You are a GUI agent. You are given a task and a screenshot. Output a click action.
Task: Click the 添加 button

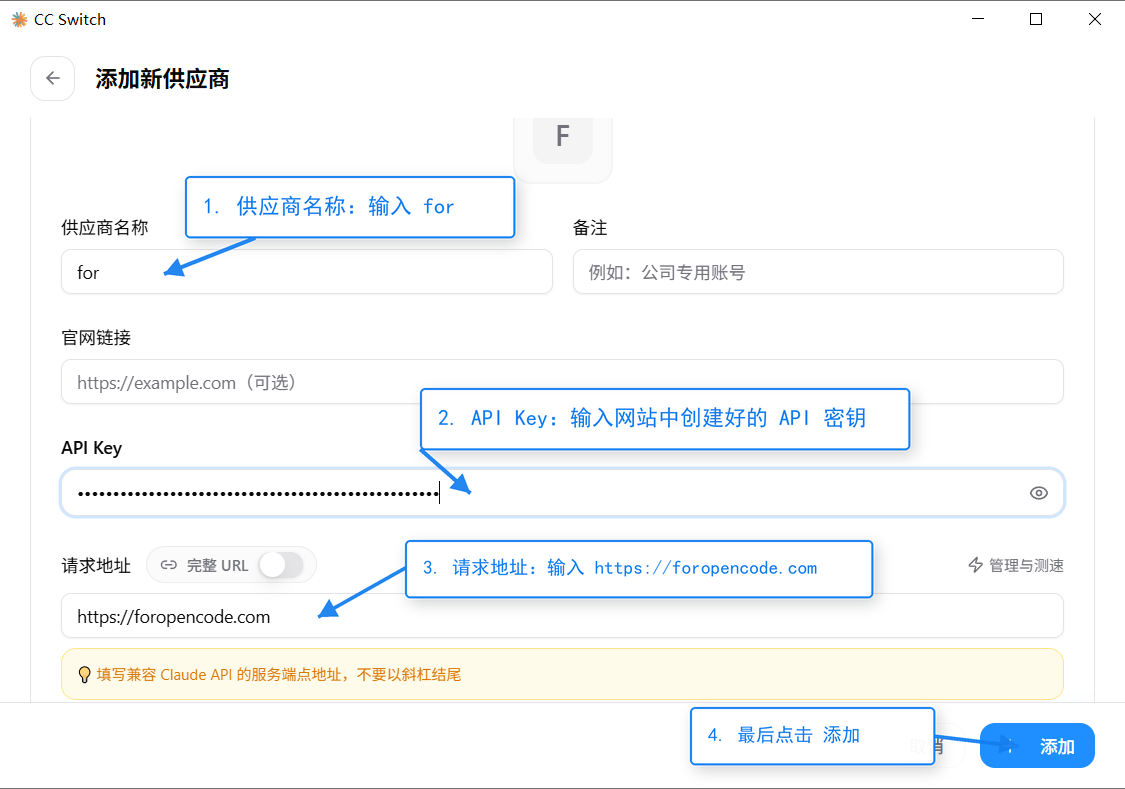point(1037,746)
